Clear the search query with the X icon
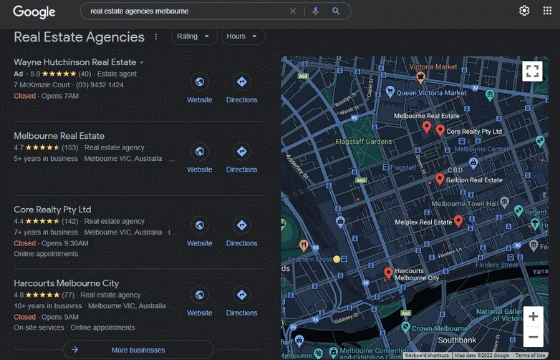Viewport: 560px width, 360px height. coord(293,11)
